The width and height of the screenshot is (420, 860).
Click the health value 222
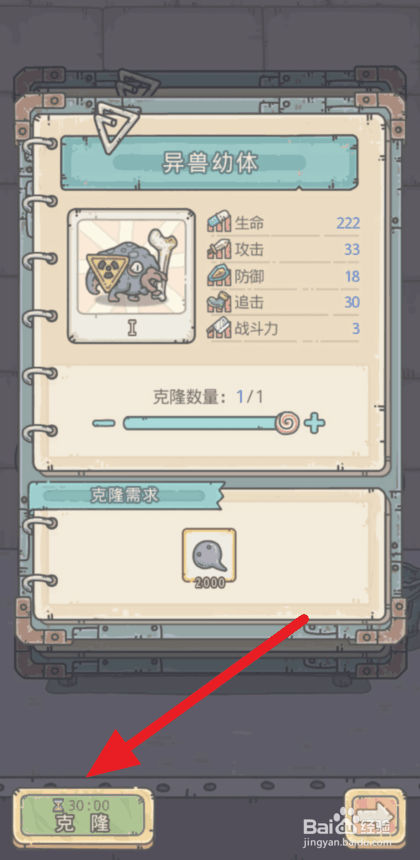tap(348, 223)
